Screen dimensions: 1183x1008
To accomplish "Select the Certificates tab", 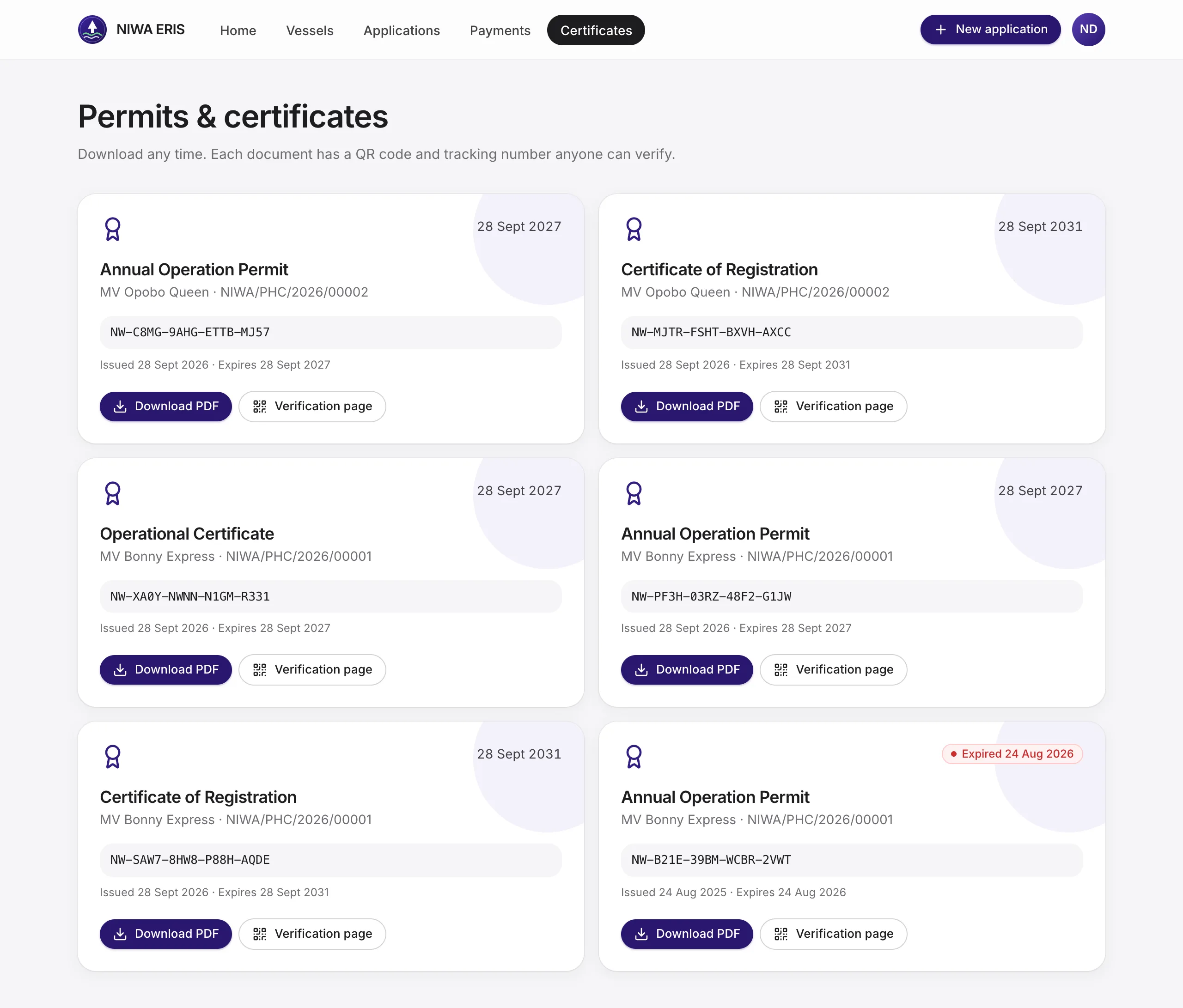I will pyautogui.click(x=596, y=30).
